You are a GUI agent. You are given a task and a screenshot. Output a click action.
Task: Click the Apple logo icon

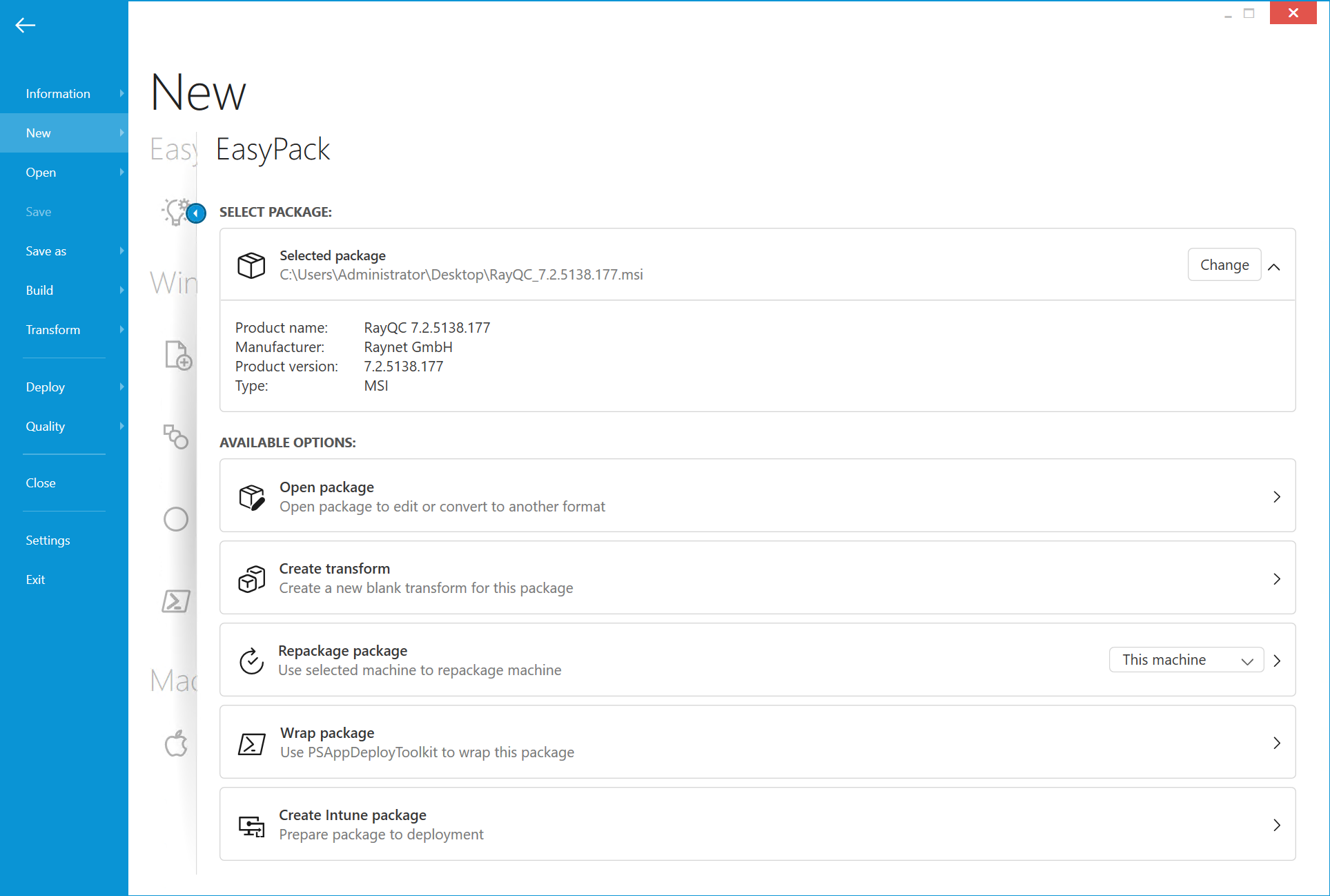click(176, 743)
